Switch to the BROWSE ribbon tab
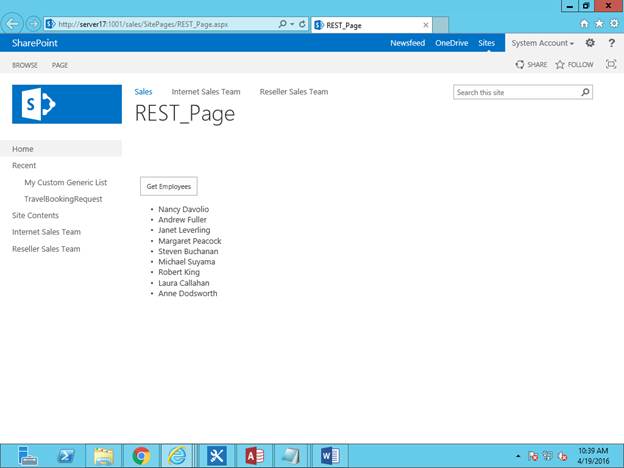 [25, 65]
